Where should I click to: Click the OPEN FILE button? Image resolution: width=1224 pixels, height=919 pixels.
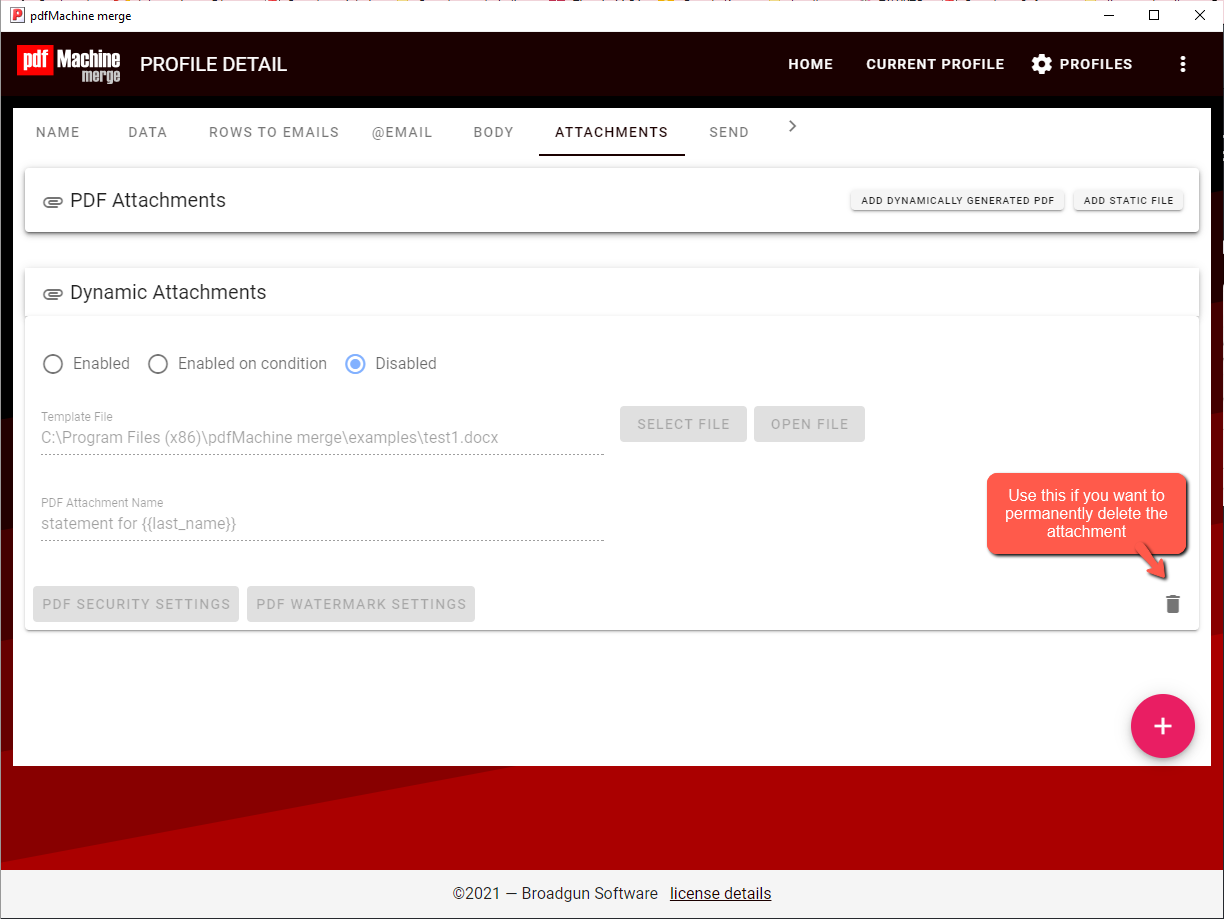(809, 424)
